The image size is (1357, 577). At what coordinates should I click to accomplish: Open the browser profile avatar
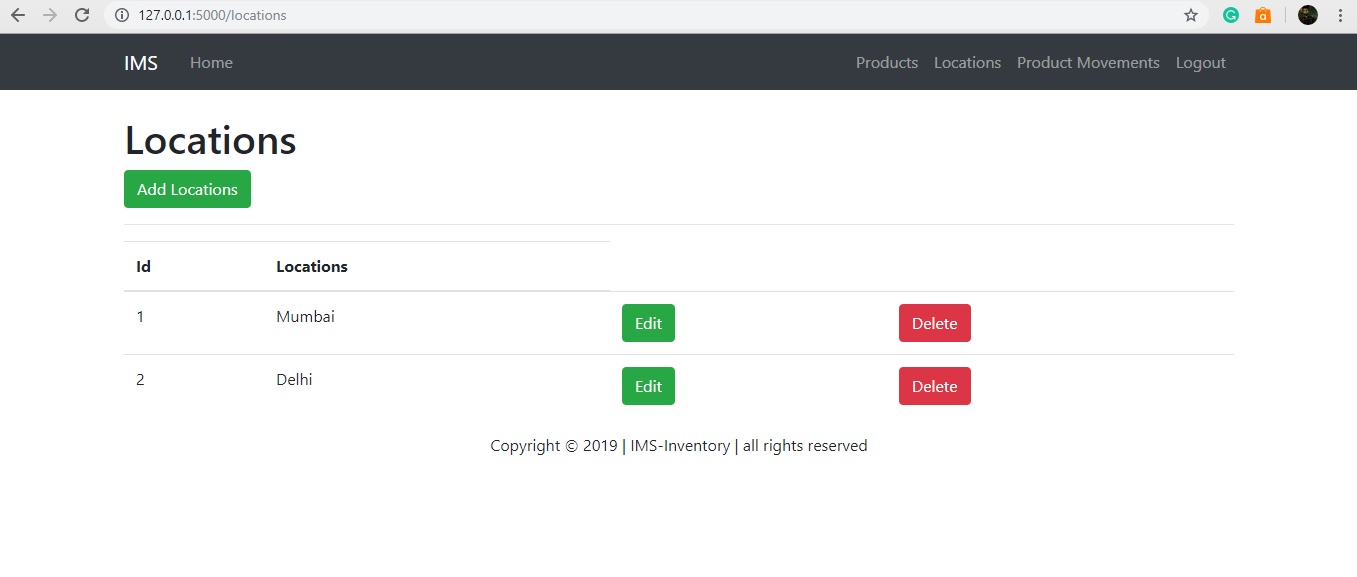tap(1307, 15)
